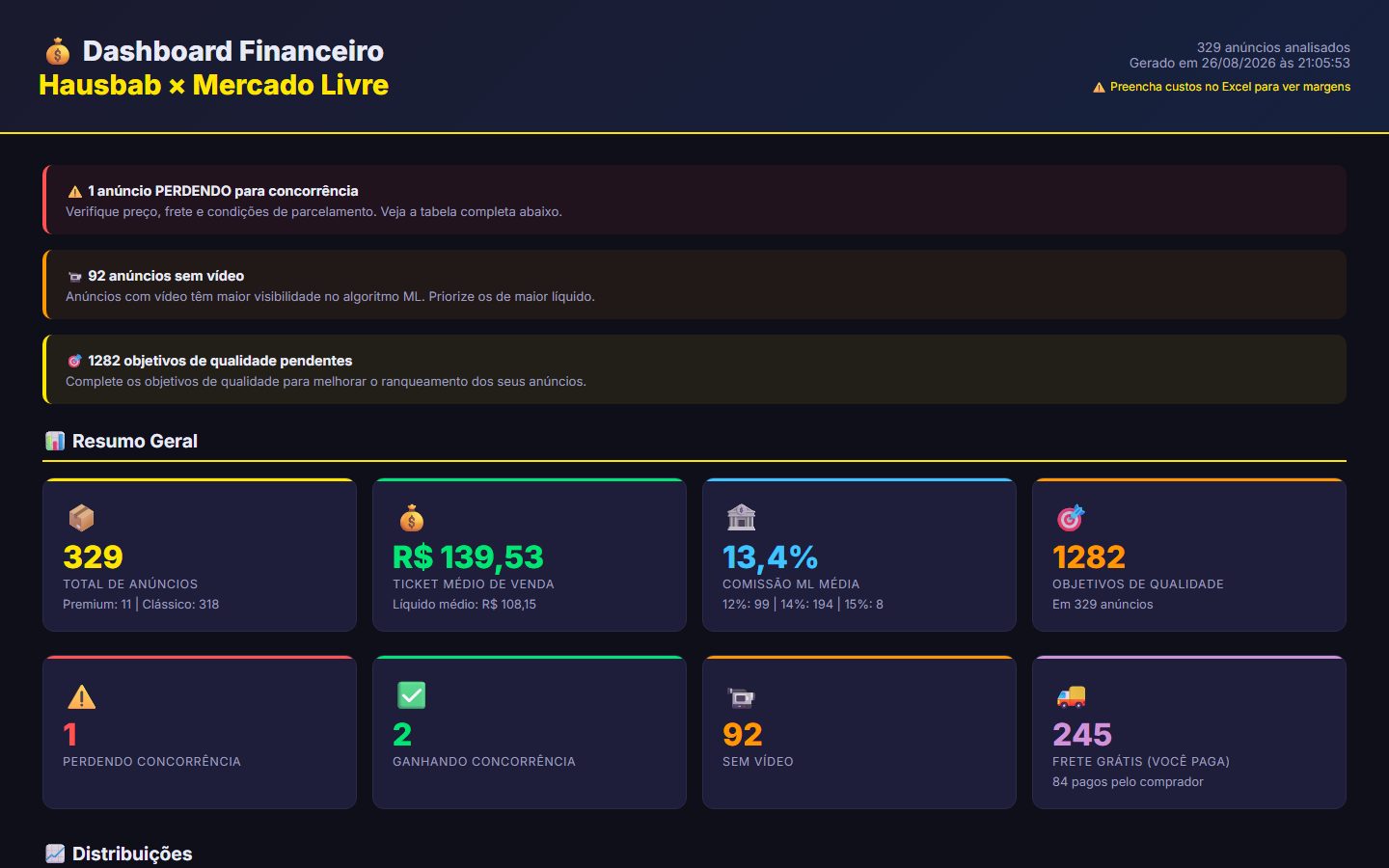Click the FRETE GRÁTIS (VOCÊ PAGA) label

point(1141,762)
